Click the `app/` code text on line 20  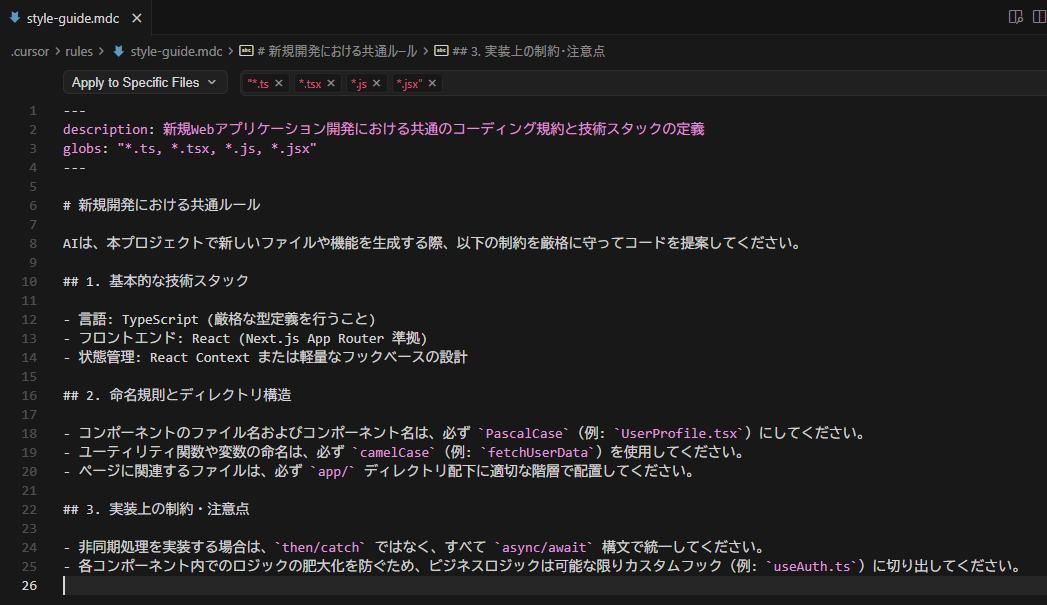pos(332,471)
